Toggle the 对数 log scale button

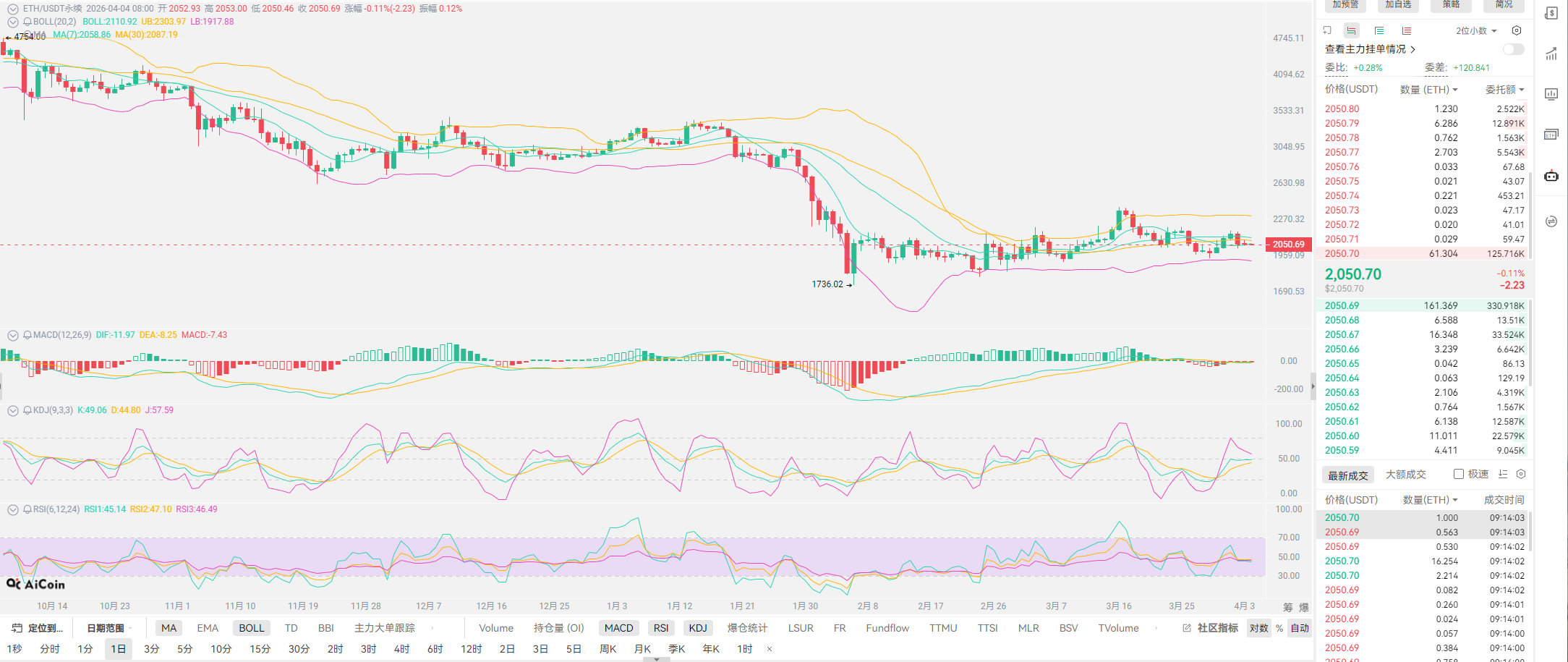[x=1258, y=628]
